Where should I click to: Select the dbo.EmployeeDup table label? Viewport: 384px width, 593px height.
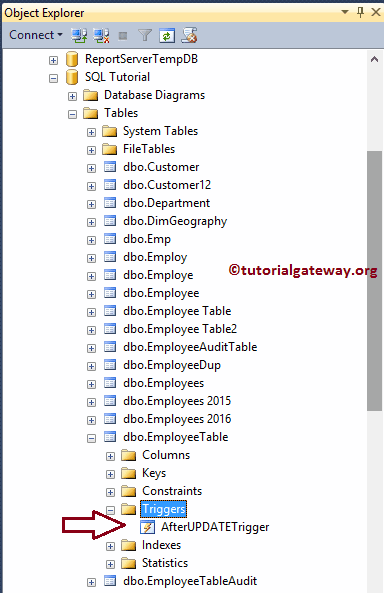[172, 365]
